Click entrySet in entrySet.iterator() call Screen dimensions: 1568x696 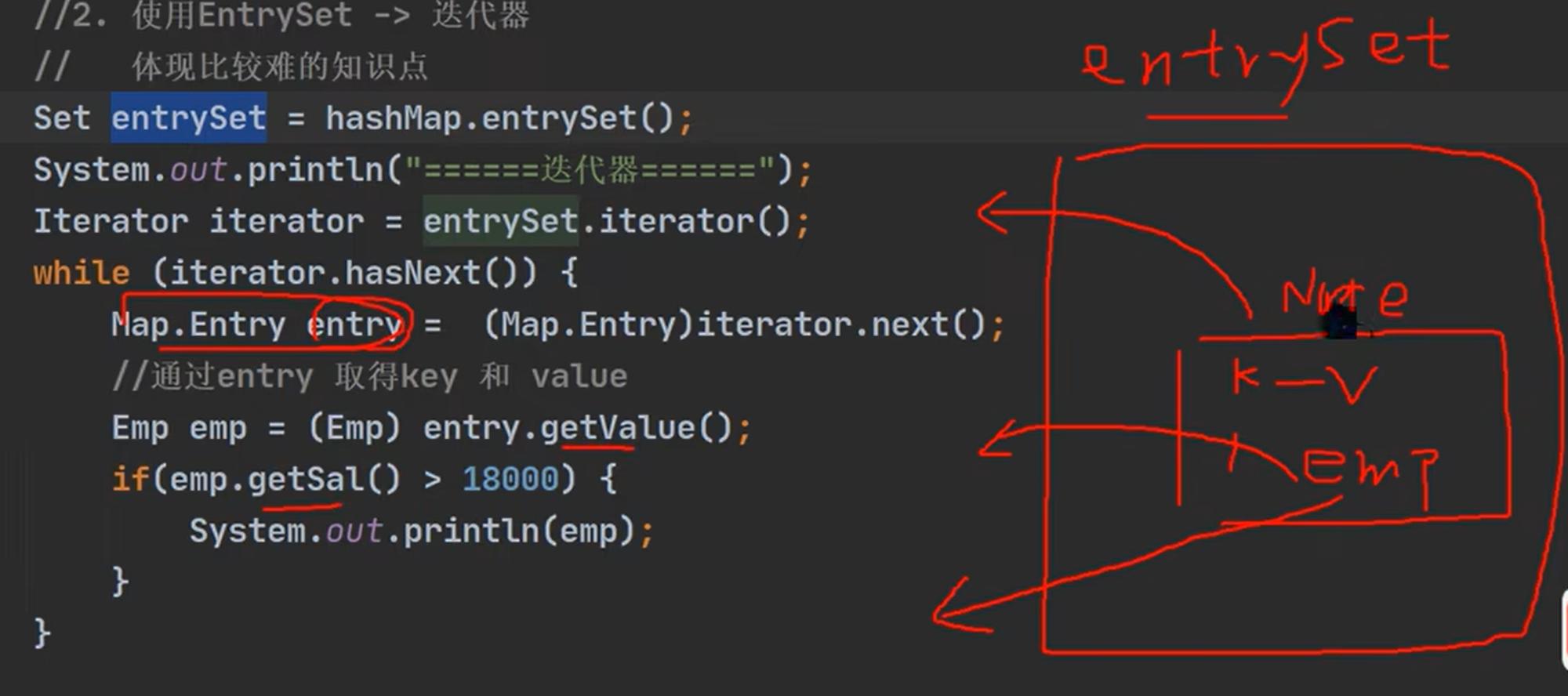pyautogui.click(x=501, y=221)
